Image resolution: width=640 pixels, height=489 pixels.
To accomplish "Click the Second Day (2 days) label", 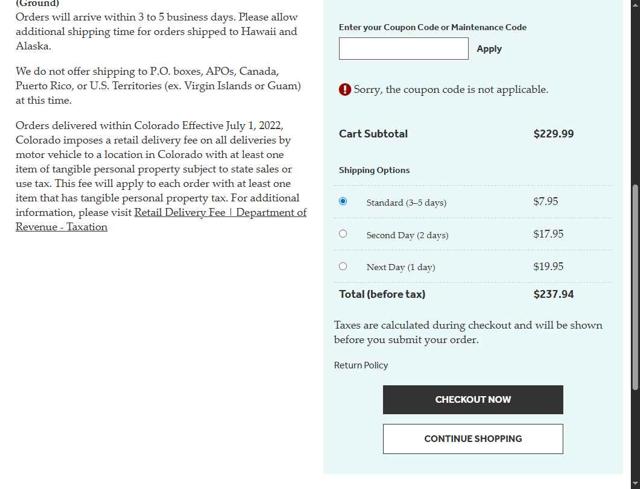I will [x=407, y=235].
